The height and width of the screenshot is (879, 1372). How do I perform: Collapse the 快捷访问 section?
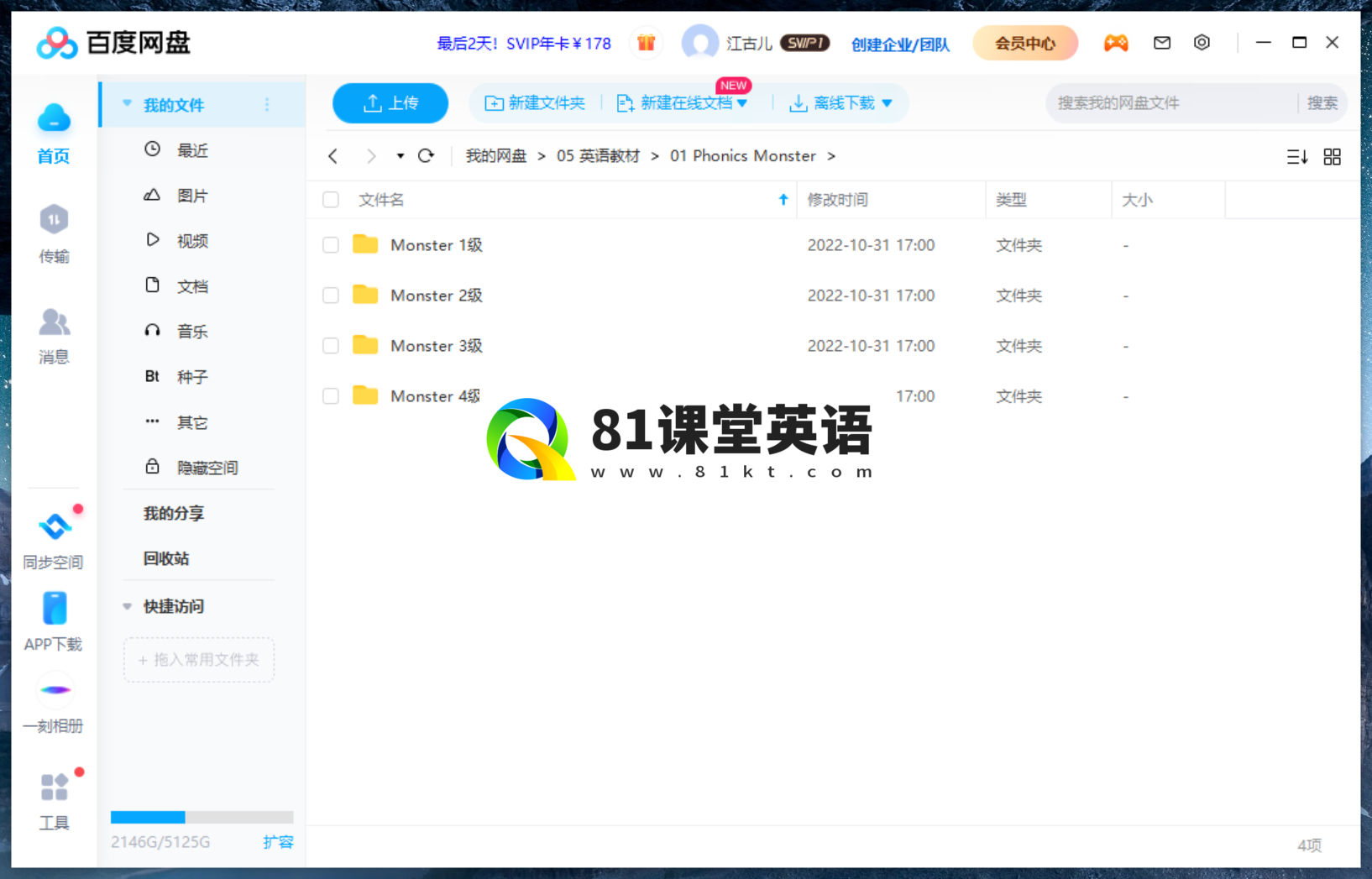click(x=128, y=606)
